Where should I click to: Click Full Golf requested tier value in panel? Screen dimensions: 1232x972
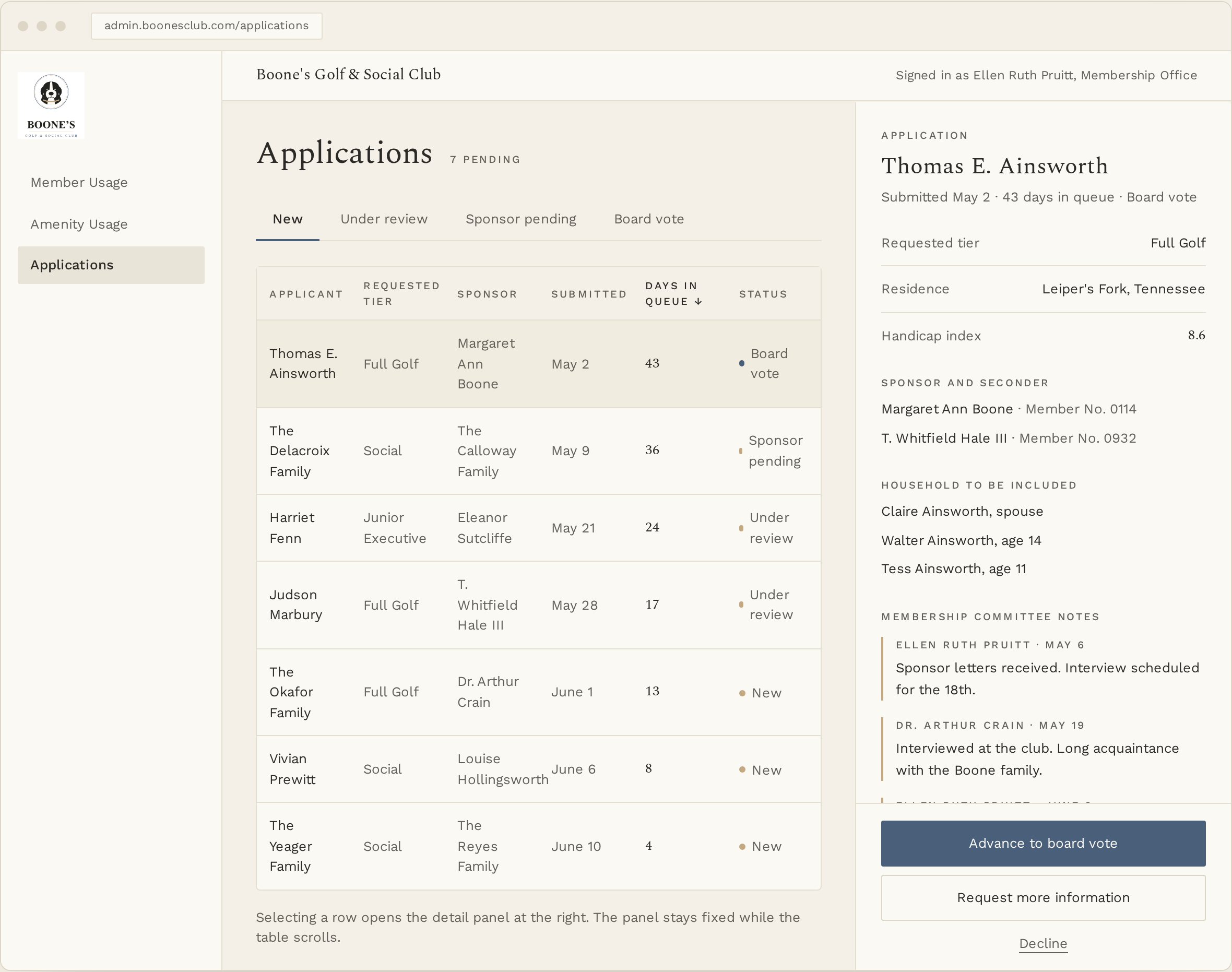coord(1178,243)
